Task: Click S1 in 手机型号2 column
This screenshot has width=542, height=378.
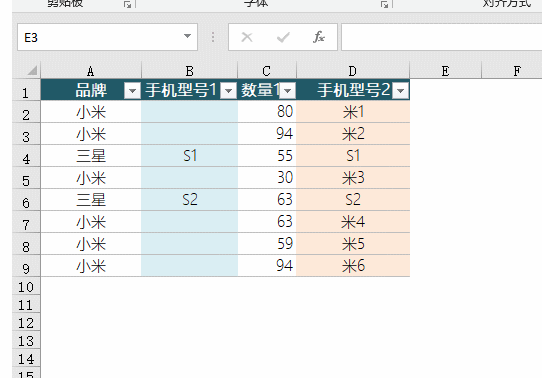Action: (353, 156)
